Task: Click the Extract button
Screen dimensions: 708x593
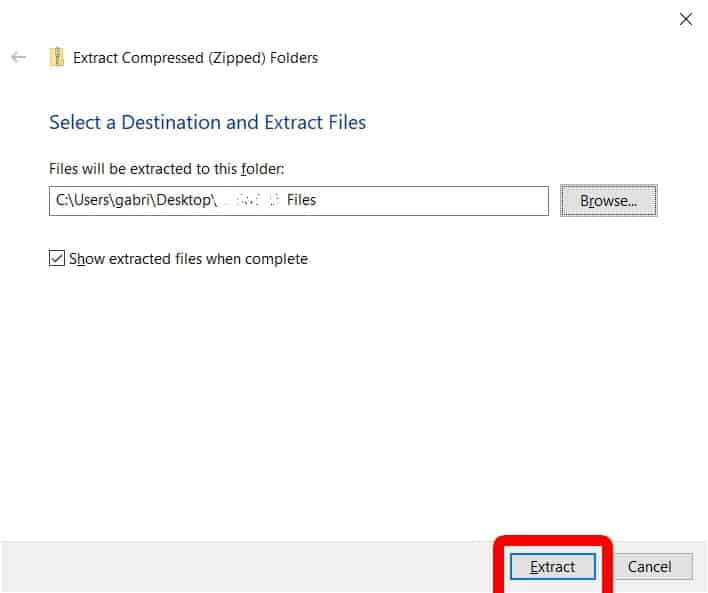Action: [553, 566]
